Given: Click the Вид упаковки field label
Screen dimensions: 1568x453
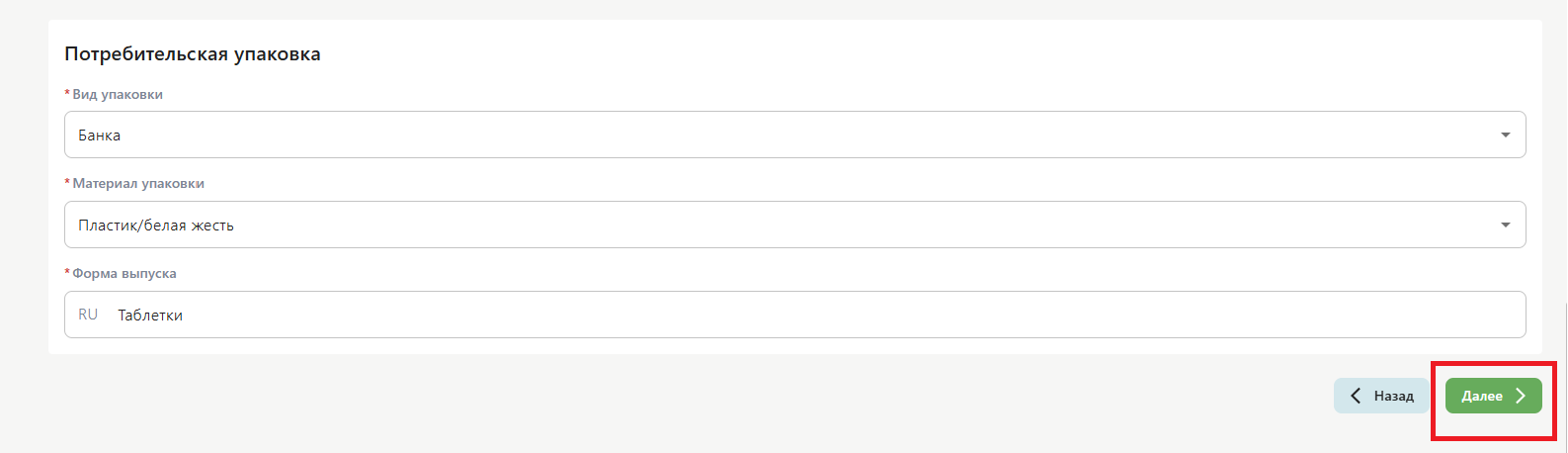Looking at the screenshot, I should [118, 94].
